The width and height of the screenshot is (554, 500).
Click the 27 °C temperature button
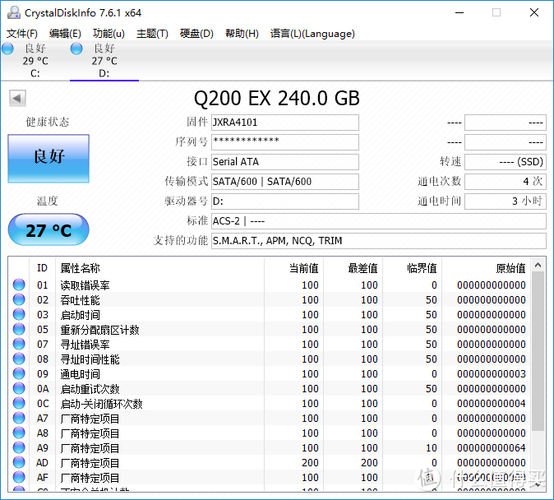click(x=48, y=230)
